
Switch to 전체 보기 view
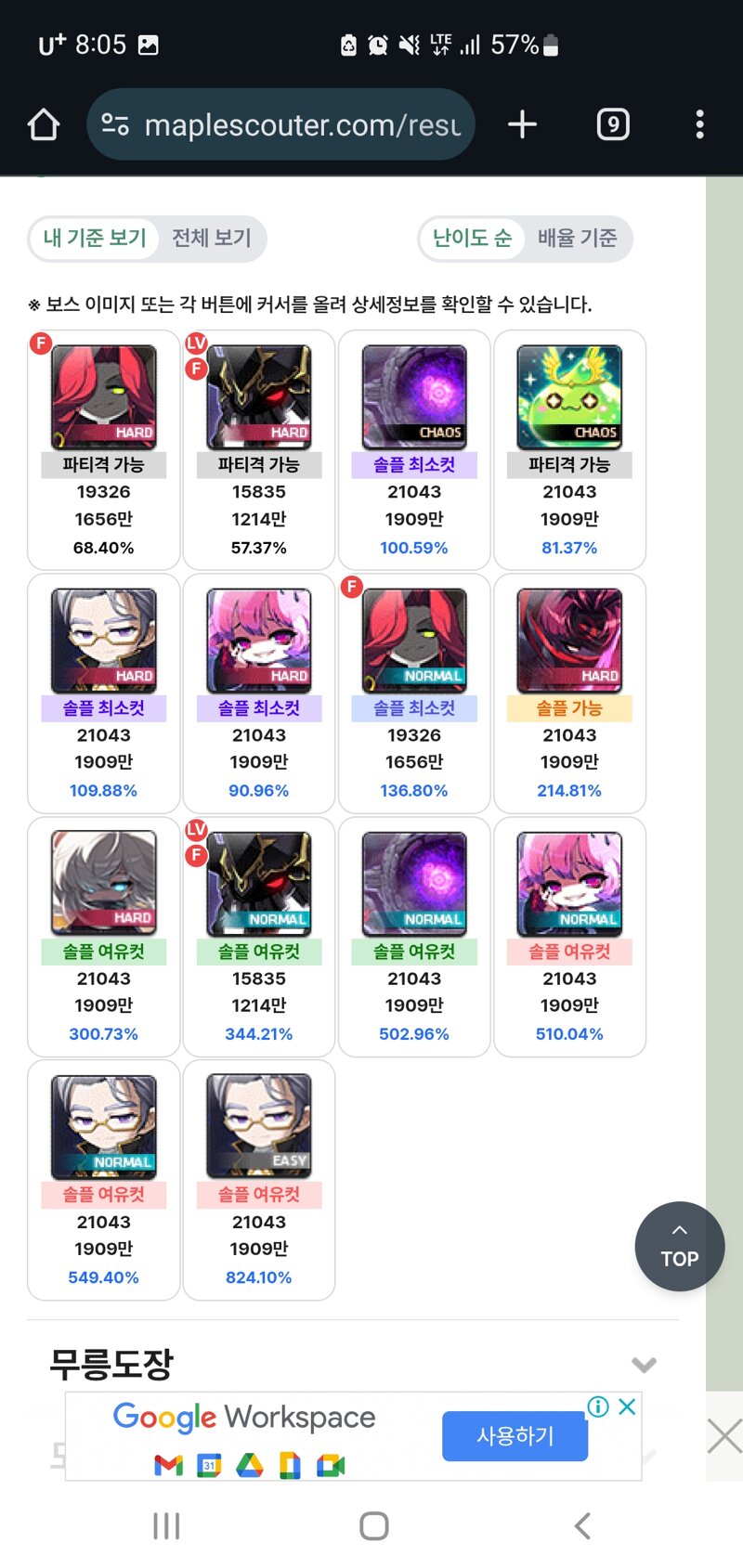coord(212,239)
